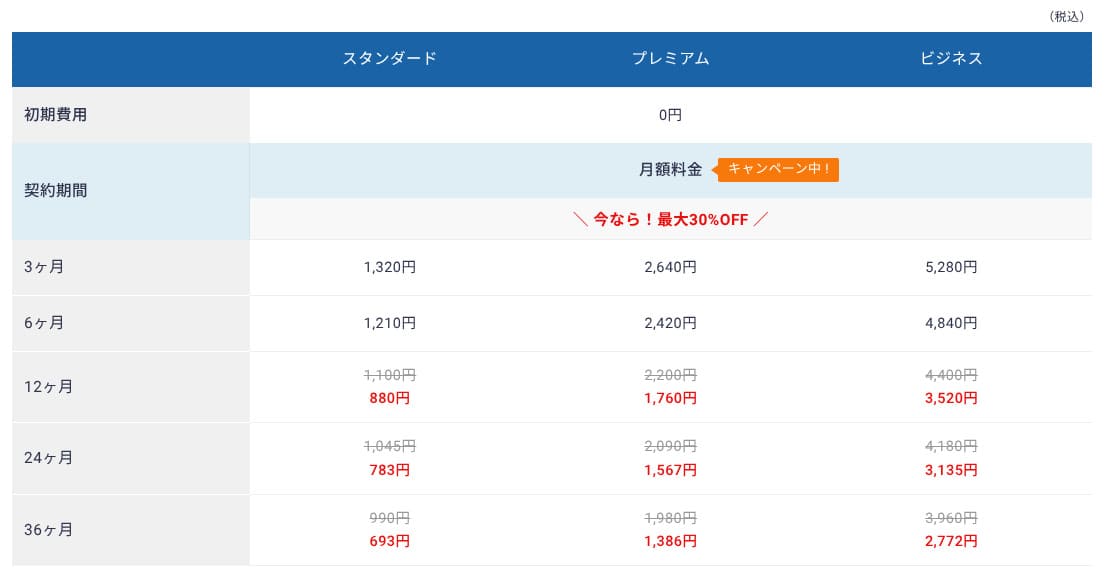The width and height of the screenshot is (1107, 580).
Task: Click the ビジネス plan column header
Action: coord(951,59)
